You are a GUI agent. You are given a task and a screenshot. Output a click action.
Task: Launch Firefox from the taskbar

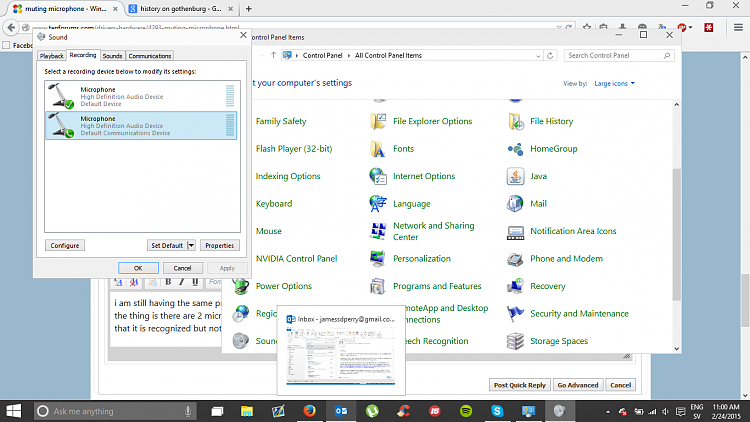coord(309,411)
